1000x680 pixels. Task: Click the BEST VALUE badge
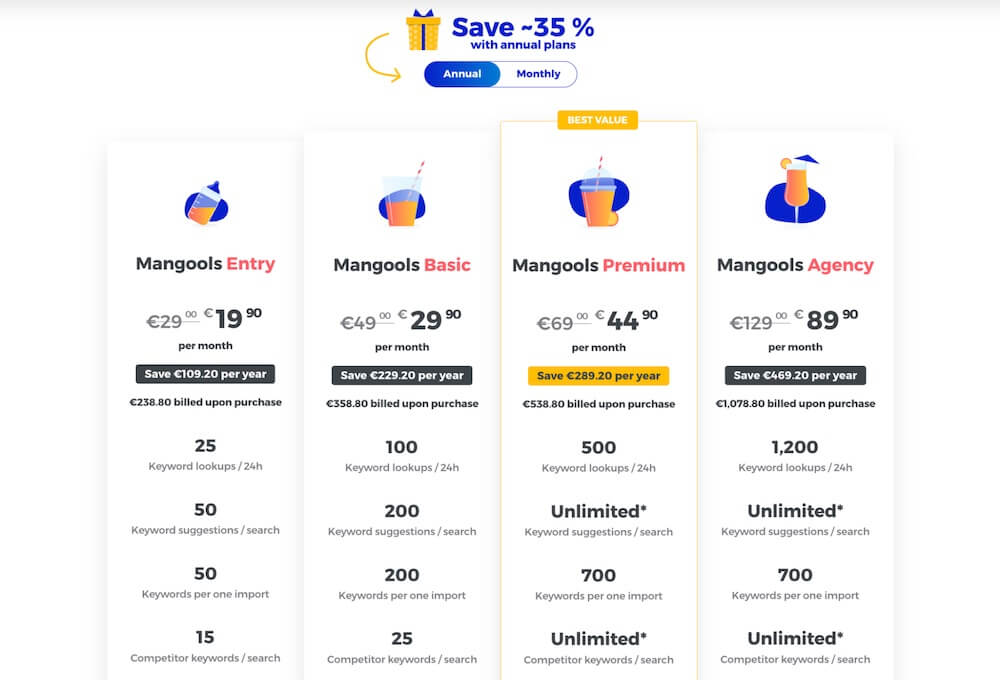(x=598, y=120)
